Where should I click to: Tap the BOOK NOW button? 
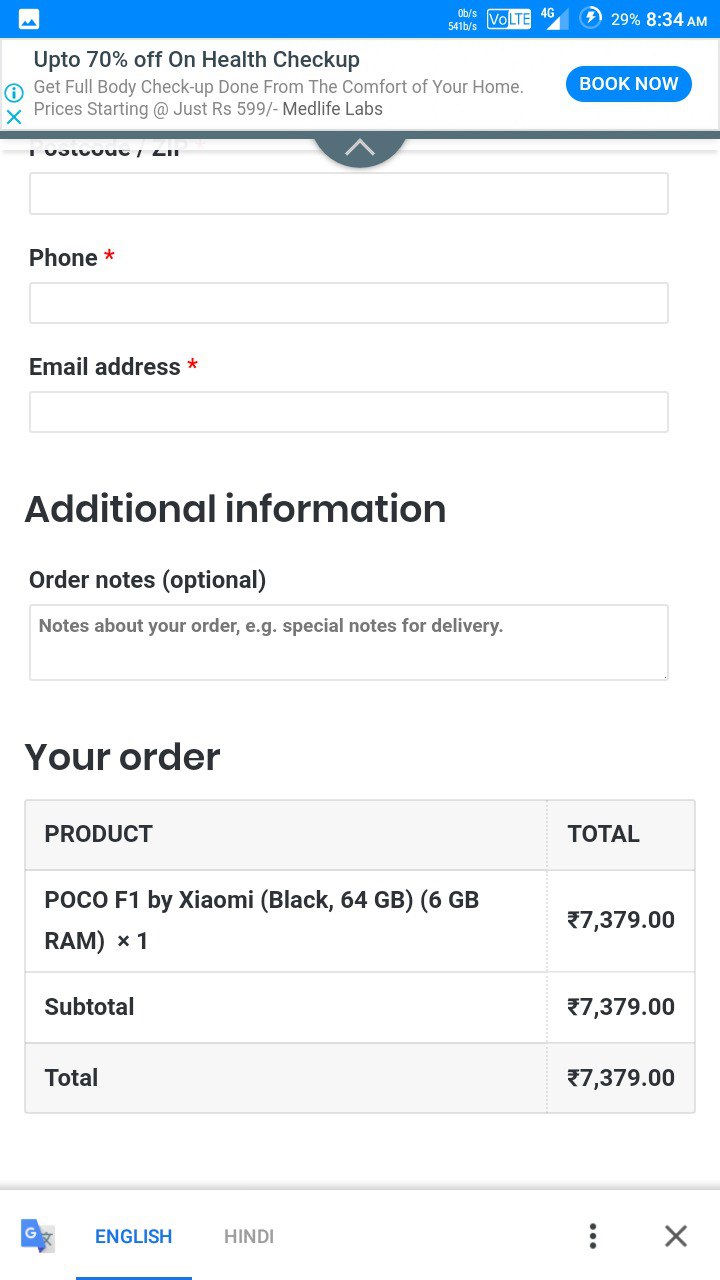(x=629, y=84)
